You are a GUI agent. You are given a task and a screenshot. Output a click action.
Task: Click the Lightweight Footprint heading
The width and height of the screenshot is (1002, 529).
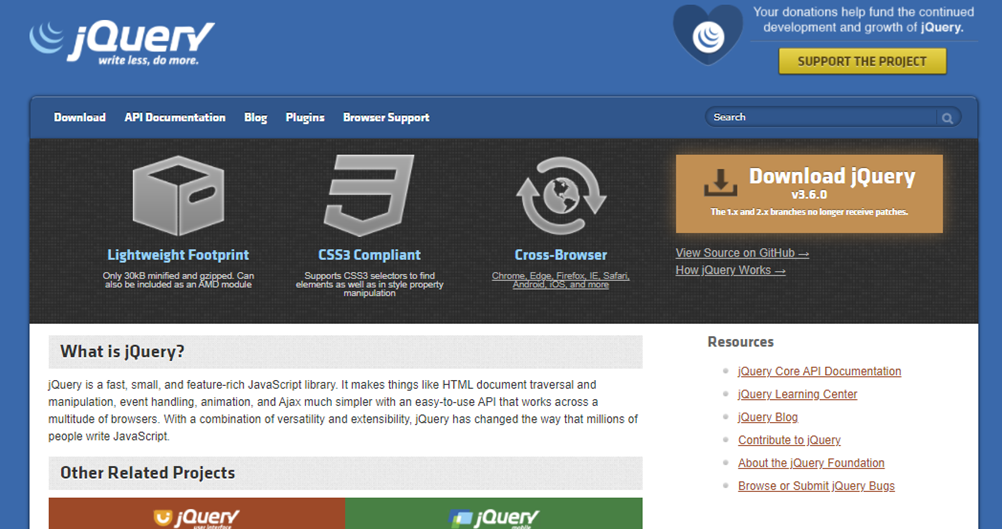(x=178, y=255)
